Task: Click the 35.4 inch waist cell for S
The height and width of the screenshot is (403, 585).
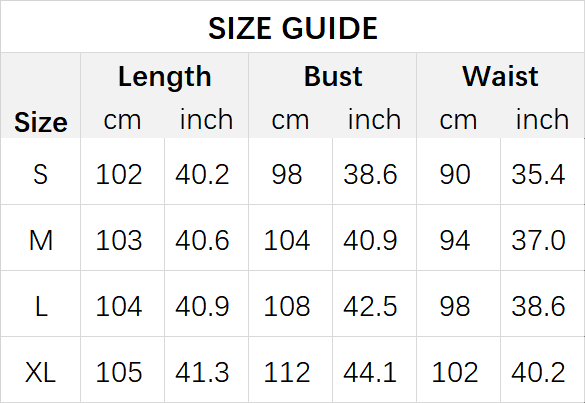Action: click(538, 174)
